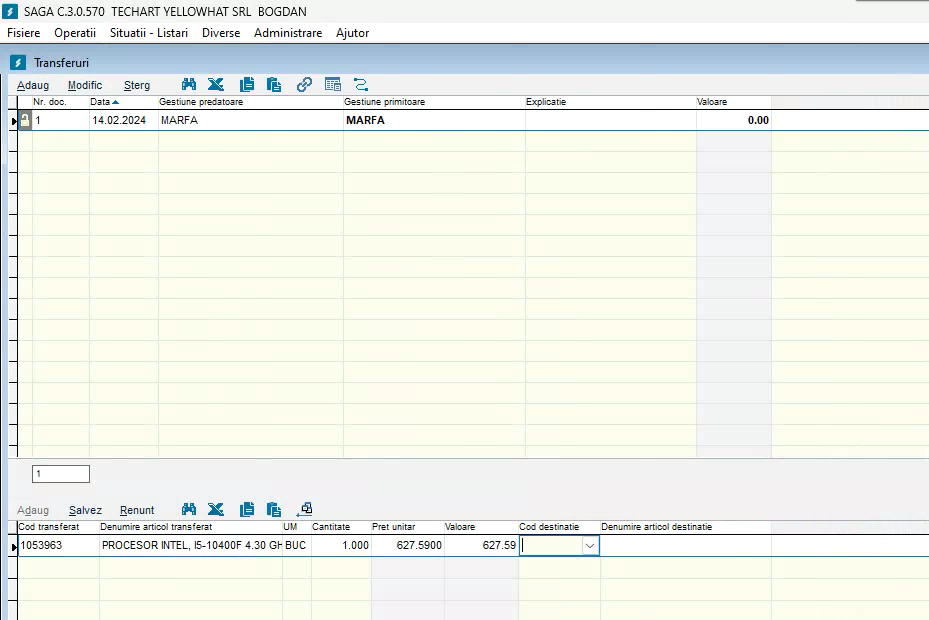Click the Cod destinatie input field
The width and height of the screenshot is (929, 620).
pos(551,545)
